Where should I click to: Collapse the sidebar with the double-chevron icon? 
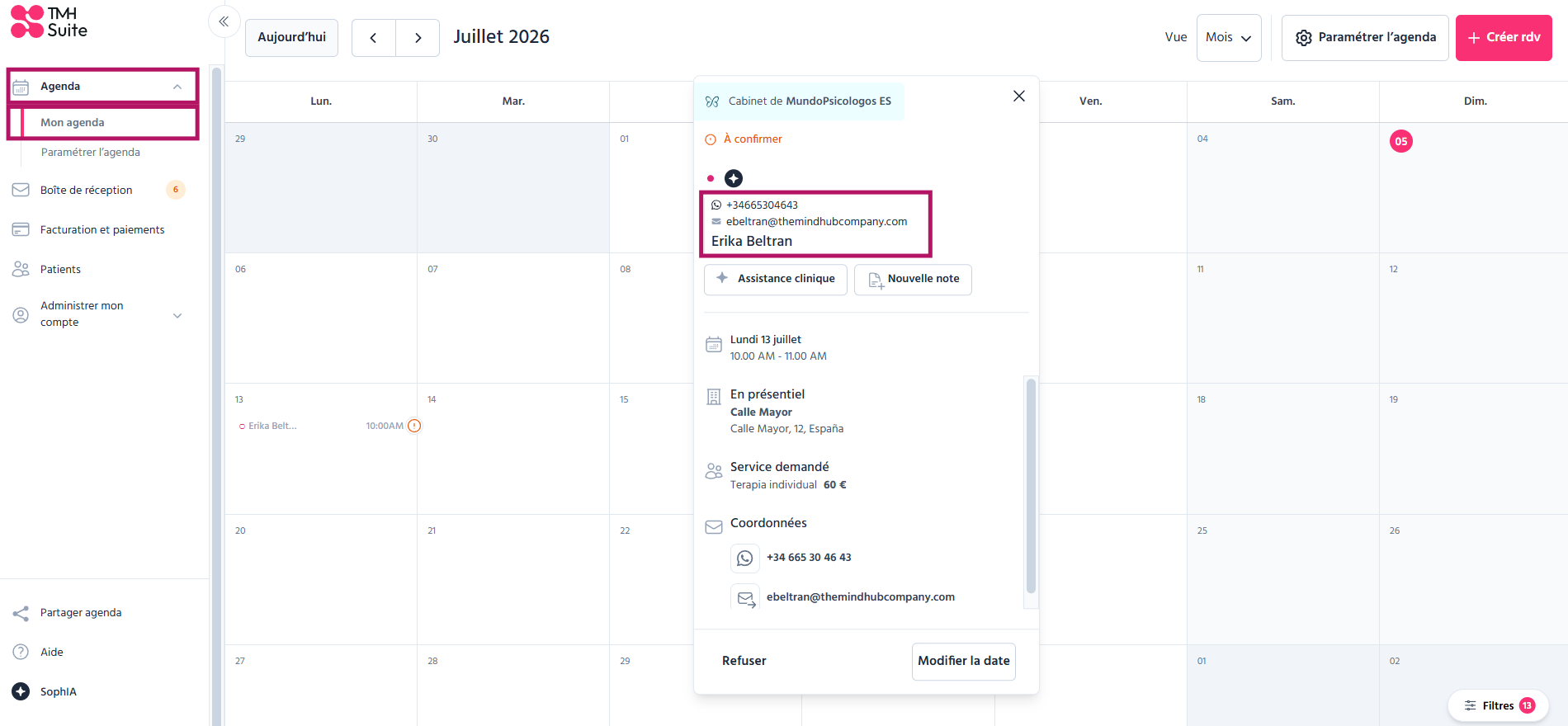click(224, 21)
